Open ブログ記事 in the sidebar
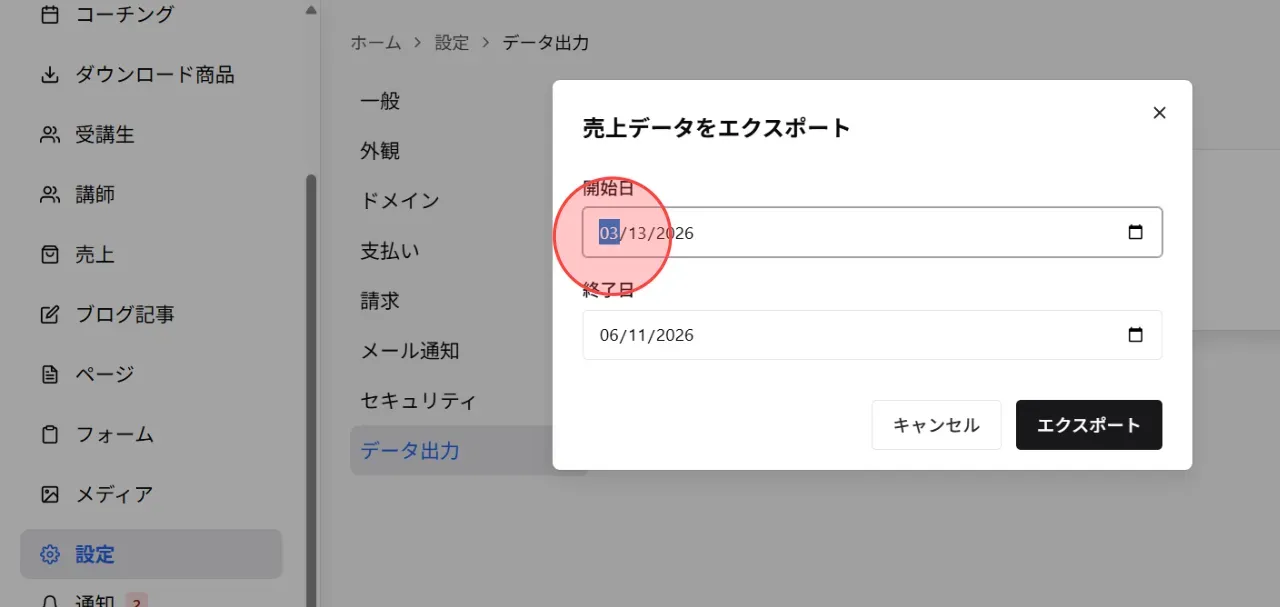Screen dimensions: 1280x607 (x=125, y=315)
